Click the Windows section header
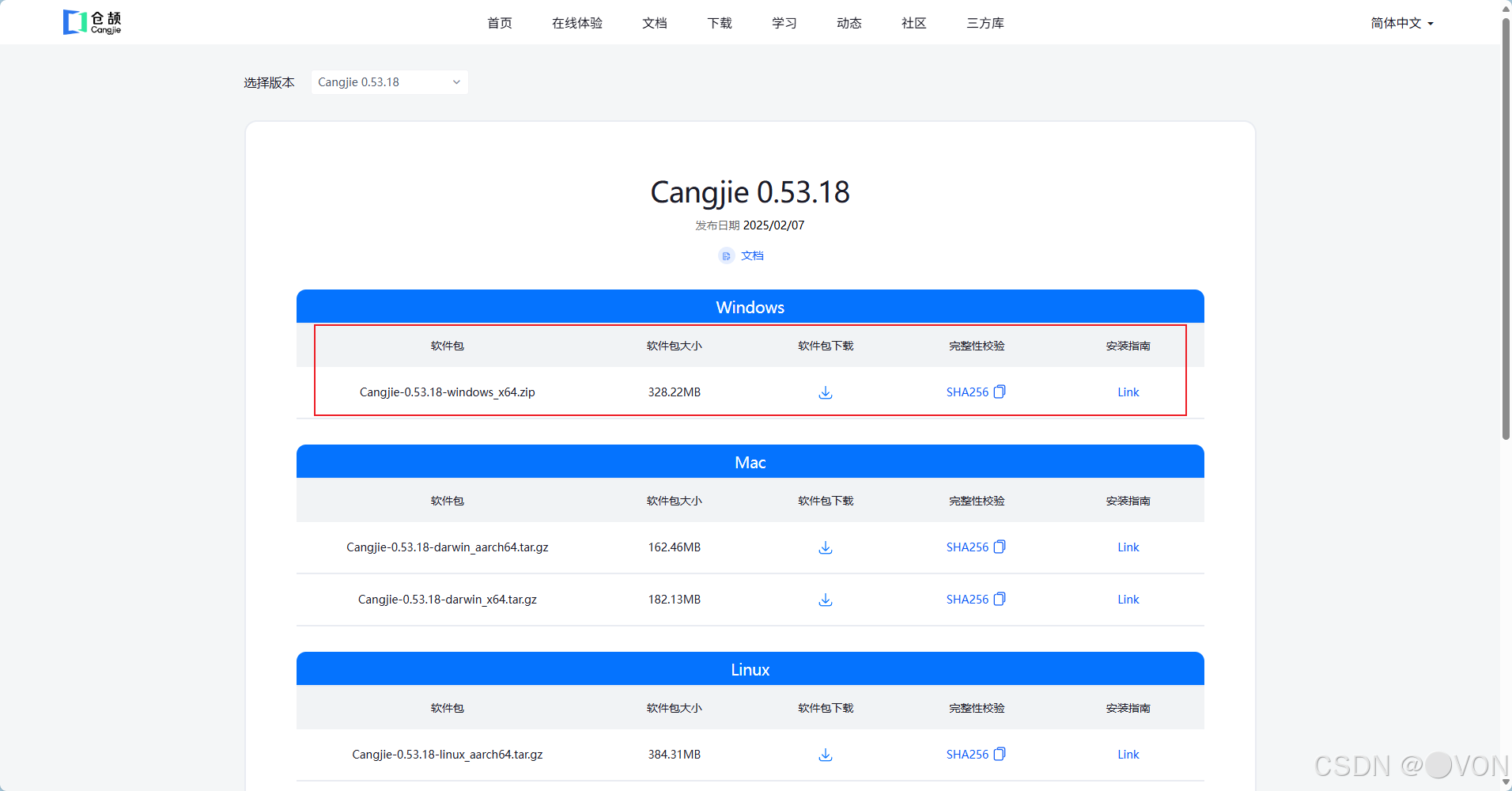The height and width of the screenshot is (791, 1512). pyautogui.click(x=750, y=307)
